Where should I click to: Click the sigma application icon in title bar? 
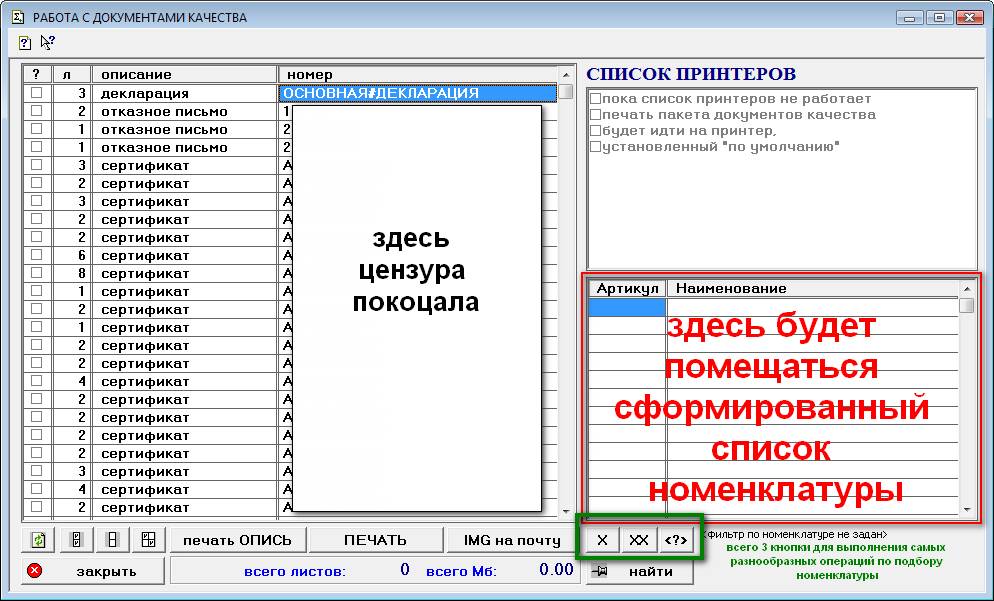pos(18,17)
